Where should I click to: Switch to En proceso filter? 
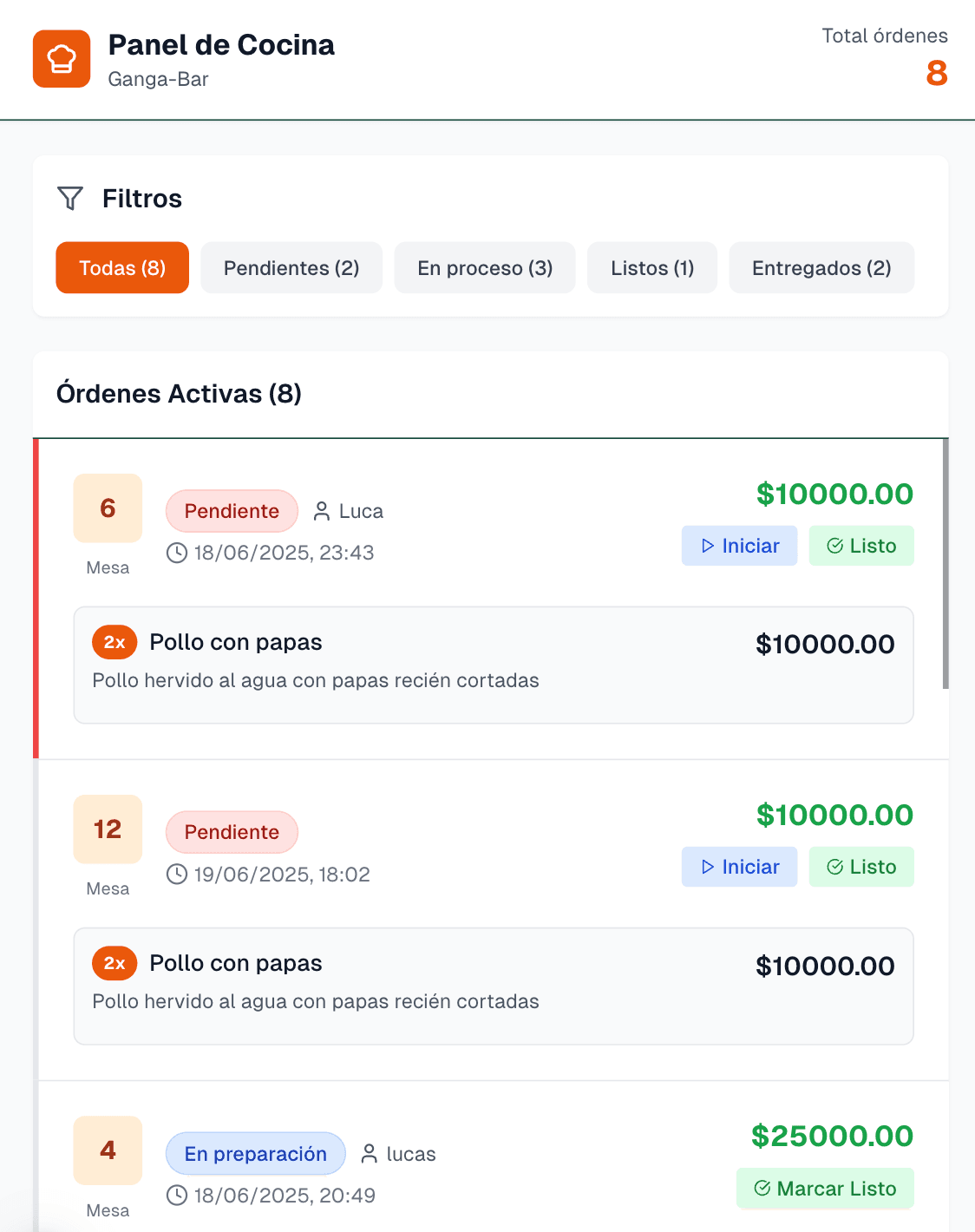[x=485, y=268]
